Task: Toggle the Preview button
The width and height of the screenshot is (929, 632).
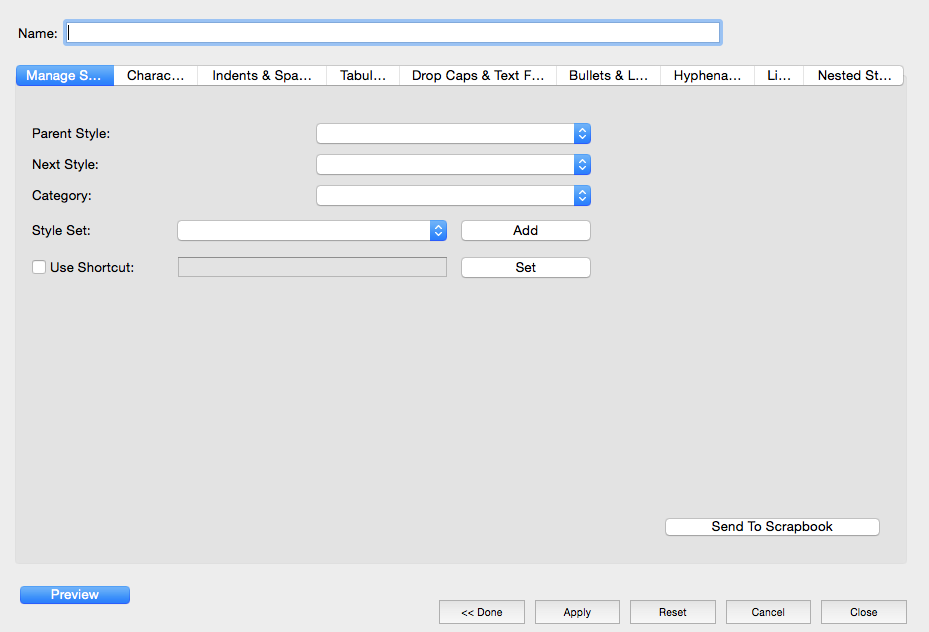Action: 75,594
